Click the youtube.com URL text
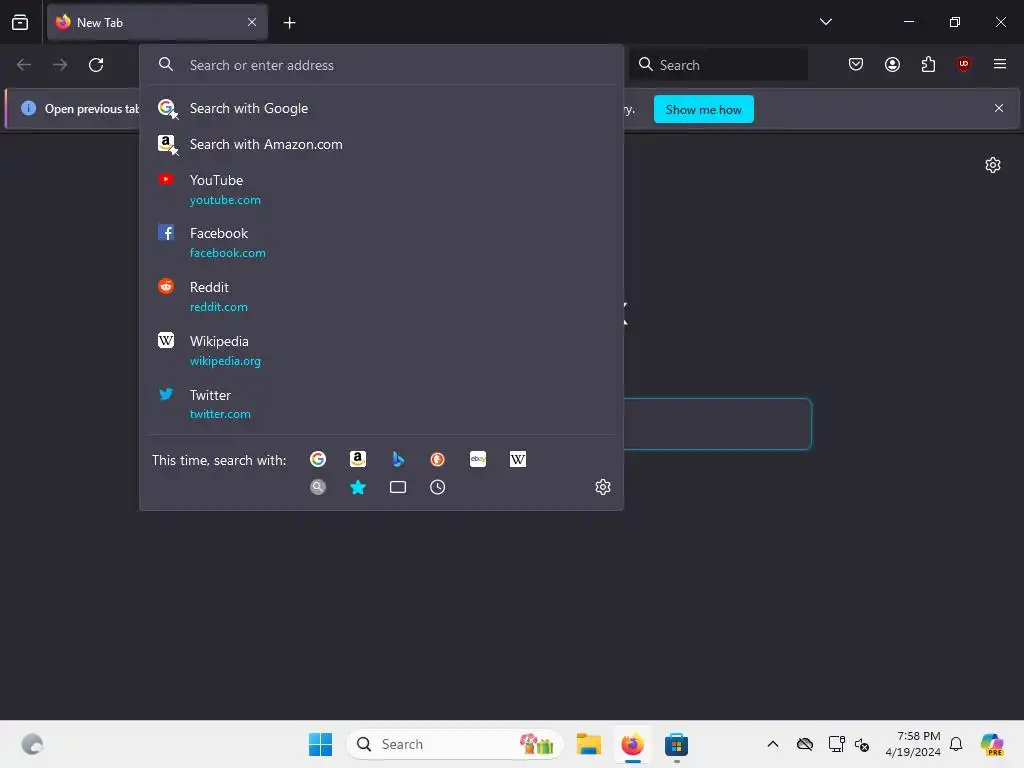 click(225, 200)
